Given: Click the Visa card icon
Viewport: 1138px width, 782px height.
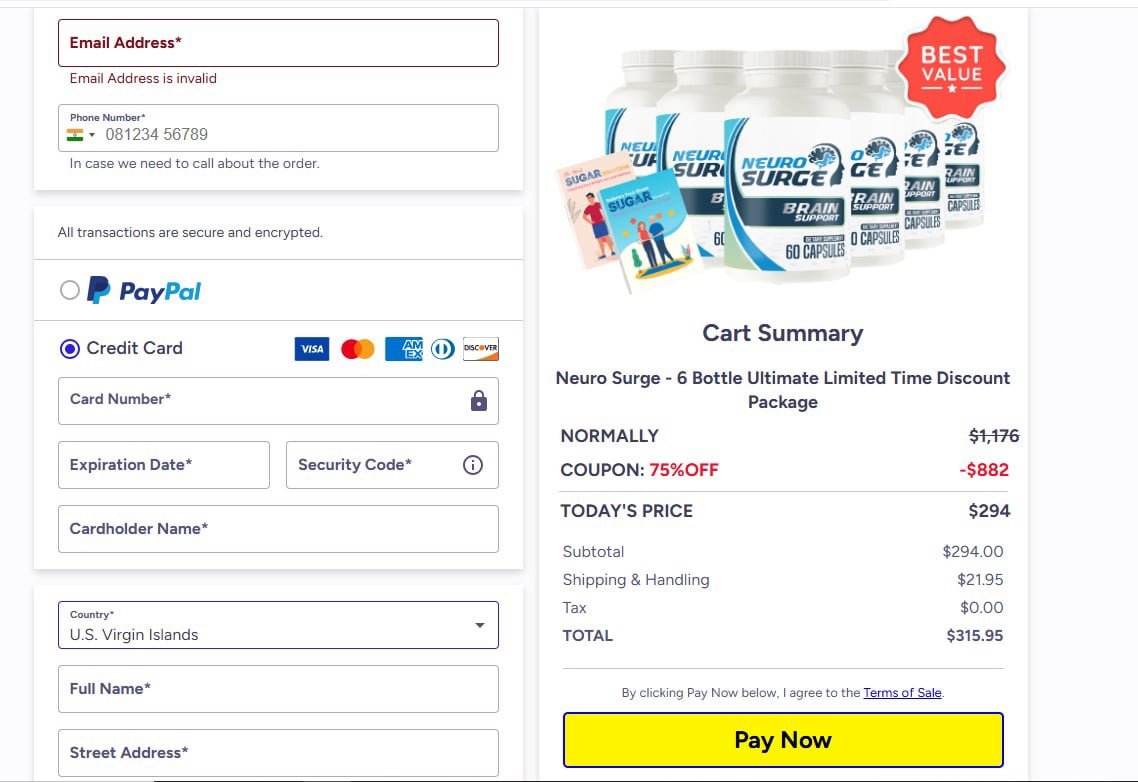Looking at the screenshot, I should pos(311,348).
